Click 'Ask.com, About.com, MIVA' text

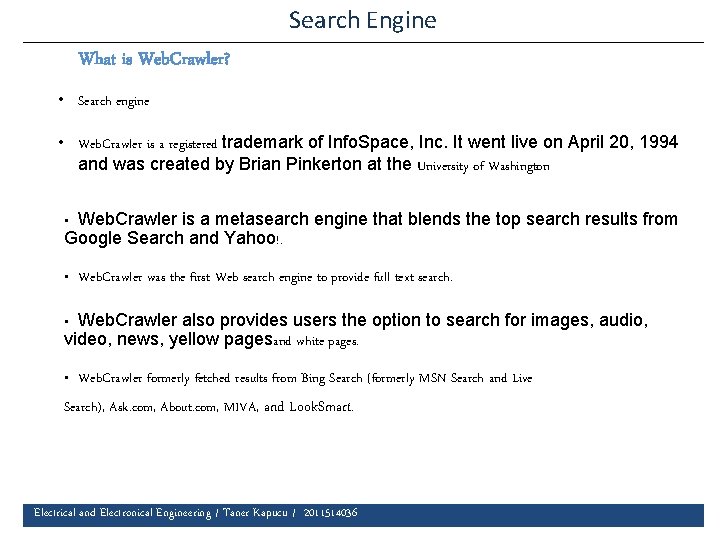[178, 407]
